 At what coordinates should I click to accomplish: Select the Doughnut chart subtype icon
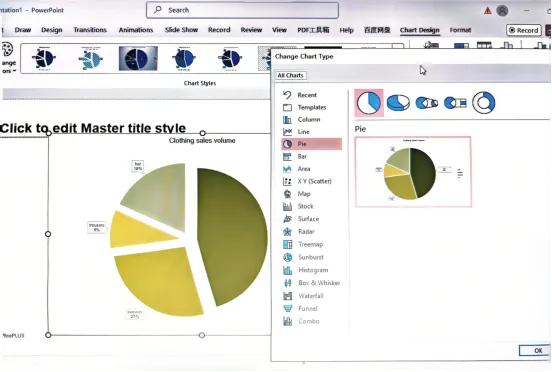pos(484,103)
